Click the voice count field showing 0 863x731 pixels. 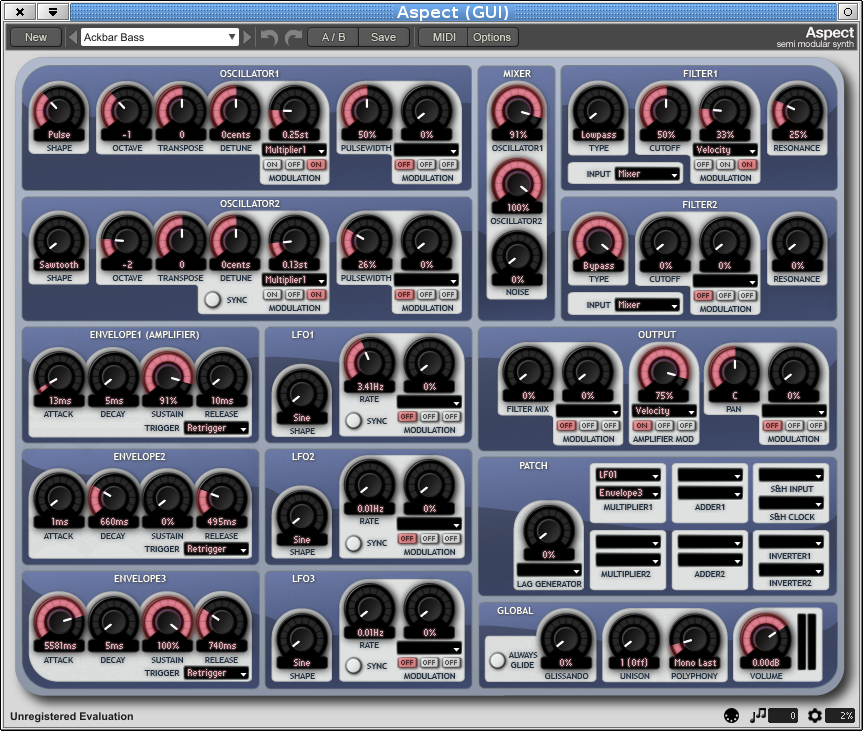point(783,715)
